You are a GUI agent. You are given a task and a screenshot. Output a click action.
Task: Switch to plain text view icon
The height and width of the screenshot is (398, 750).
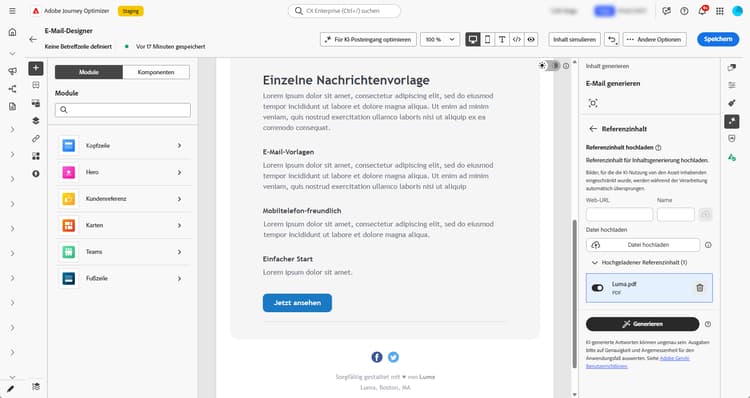tap(502, 39)
